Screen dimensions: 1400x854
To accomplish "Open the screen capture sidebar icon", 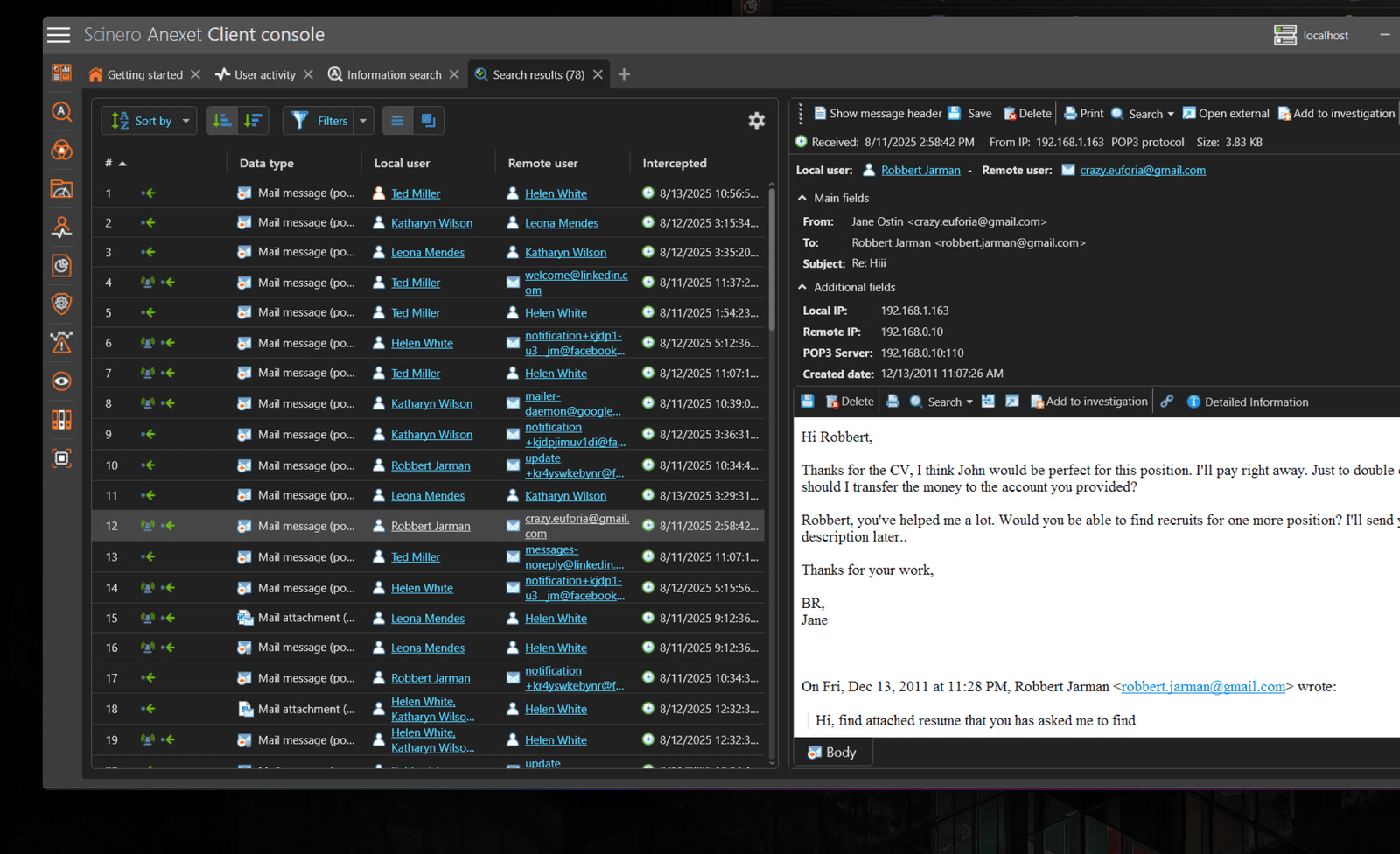I will coord(61,458).
